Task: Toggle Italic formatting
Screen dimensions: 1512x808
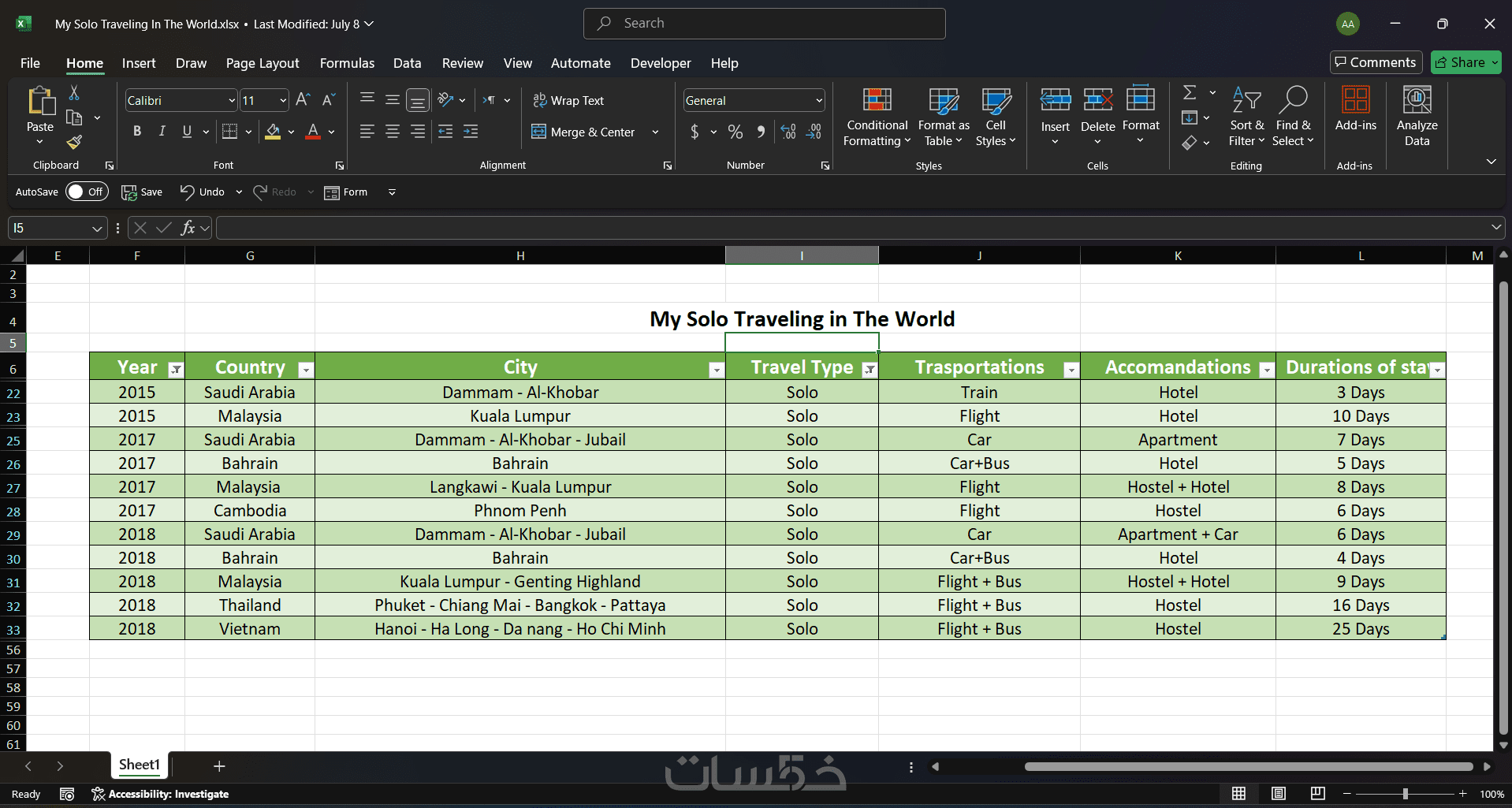Action: pos(162,132)
